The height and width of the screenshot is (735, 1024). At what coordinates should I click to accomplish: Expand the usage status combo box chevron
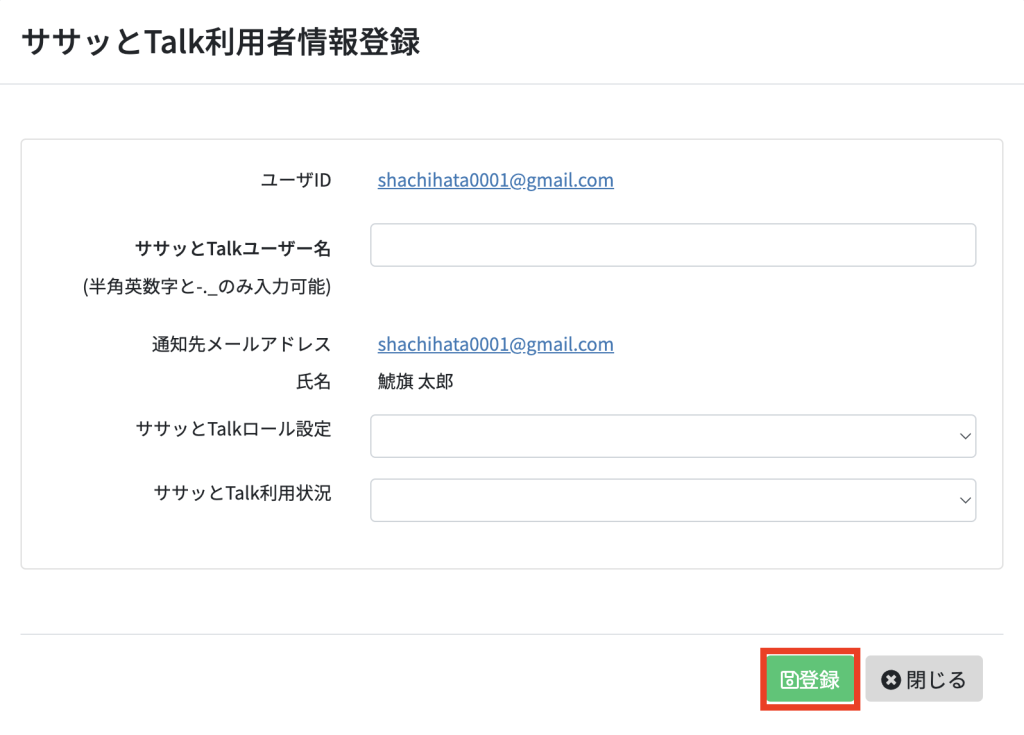(965, 500)
